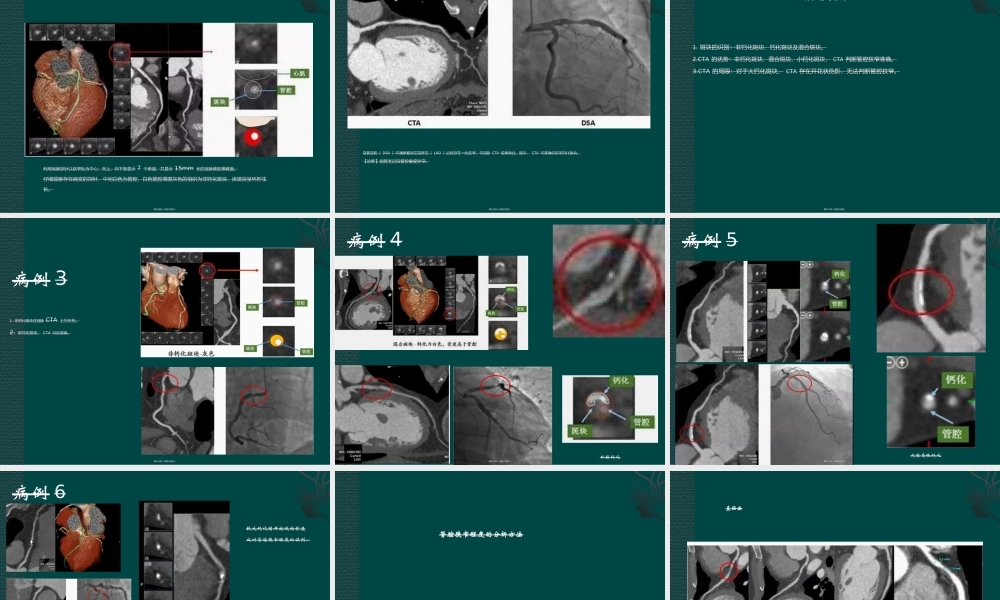
Task: Click the large 钙化 label in 病例 5 bottom-right image
Action: pos(955,380)
